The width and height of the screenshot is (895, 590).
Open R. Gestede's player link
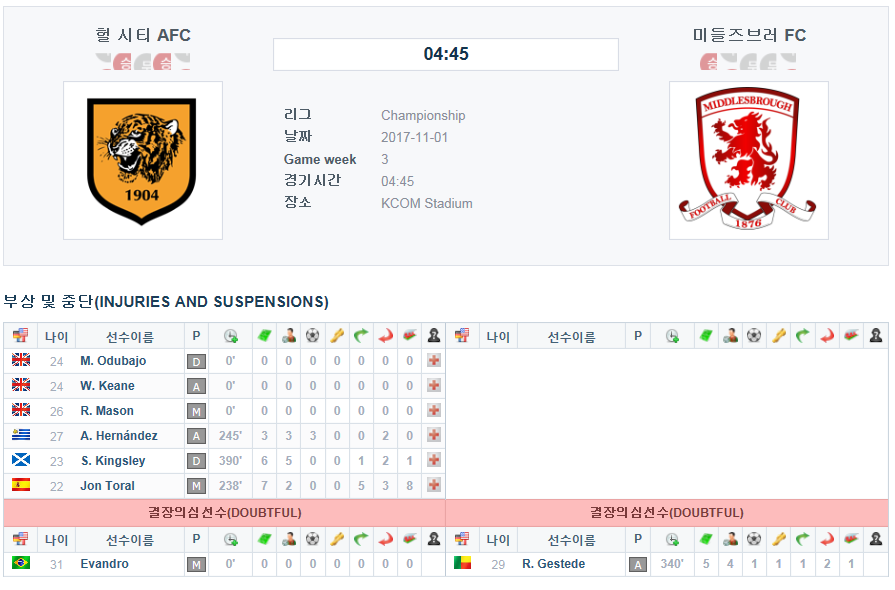(x=553, y=564)
